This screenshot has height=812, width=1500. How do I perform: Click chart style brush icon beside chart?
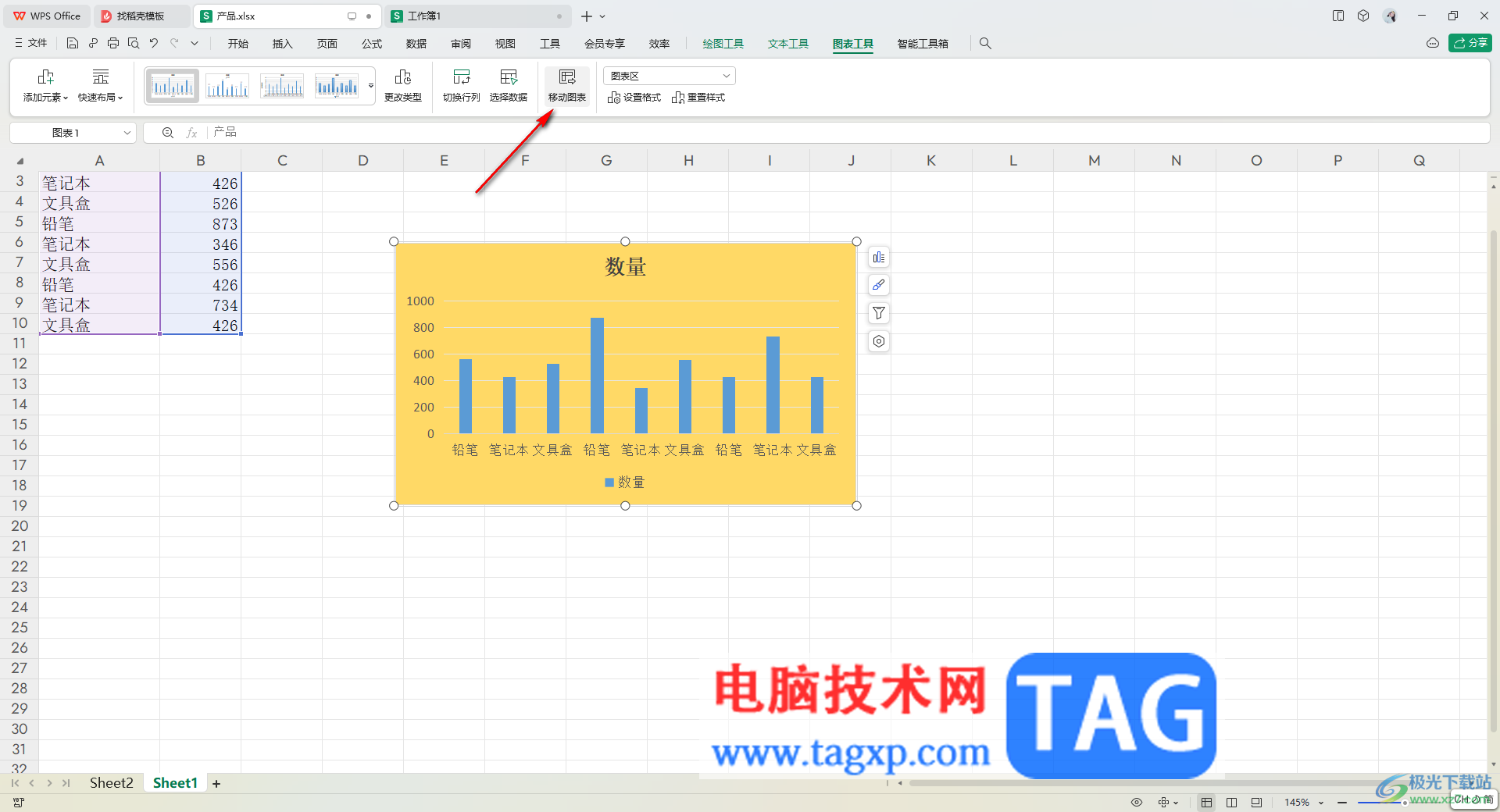coord(879,285)
